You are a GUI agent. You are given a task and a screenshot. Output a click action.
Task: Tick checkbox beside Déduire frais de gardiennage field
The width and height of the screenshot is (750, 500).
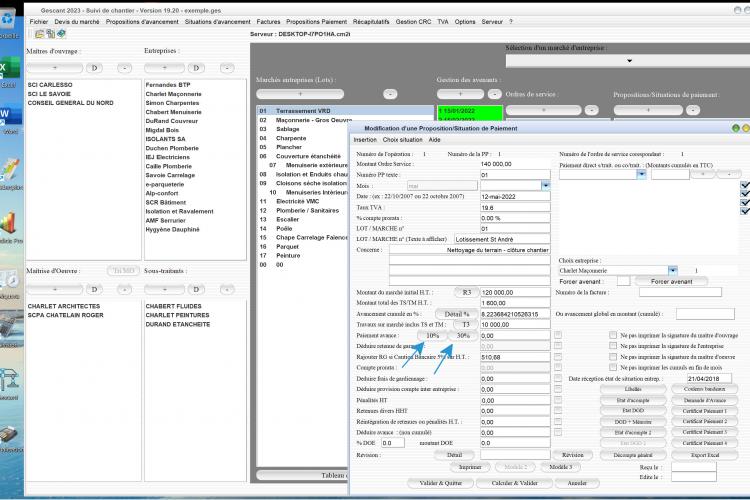click(x=558, y=378)
